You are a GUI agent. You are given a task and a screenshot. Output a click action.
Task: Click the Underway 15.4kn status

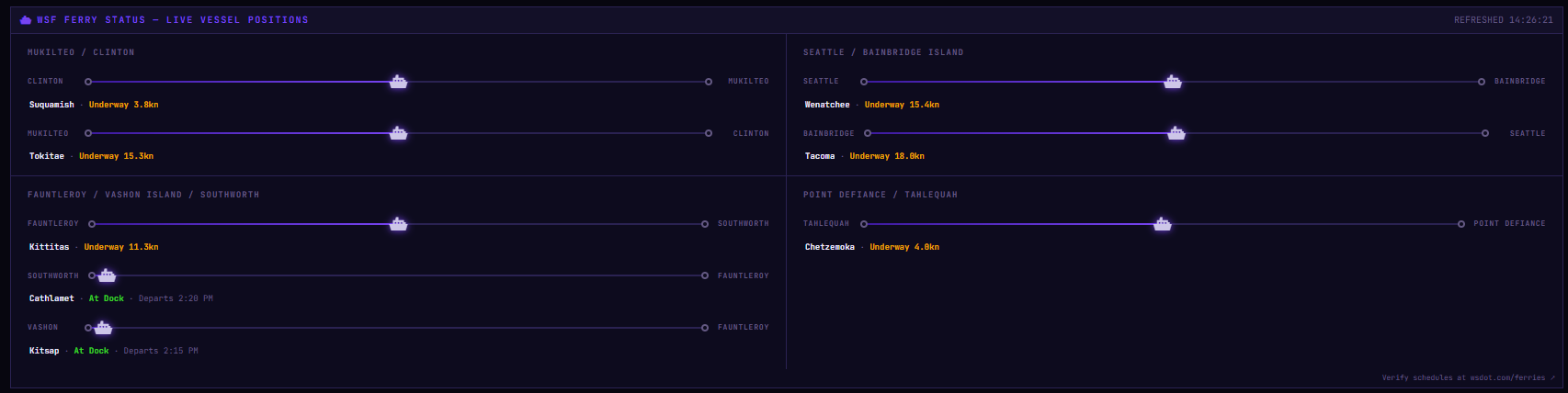click(902, 105)
